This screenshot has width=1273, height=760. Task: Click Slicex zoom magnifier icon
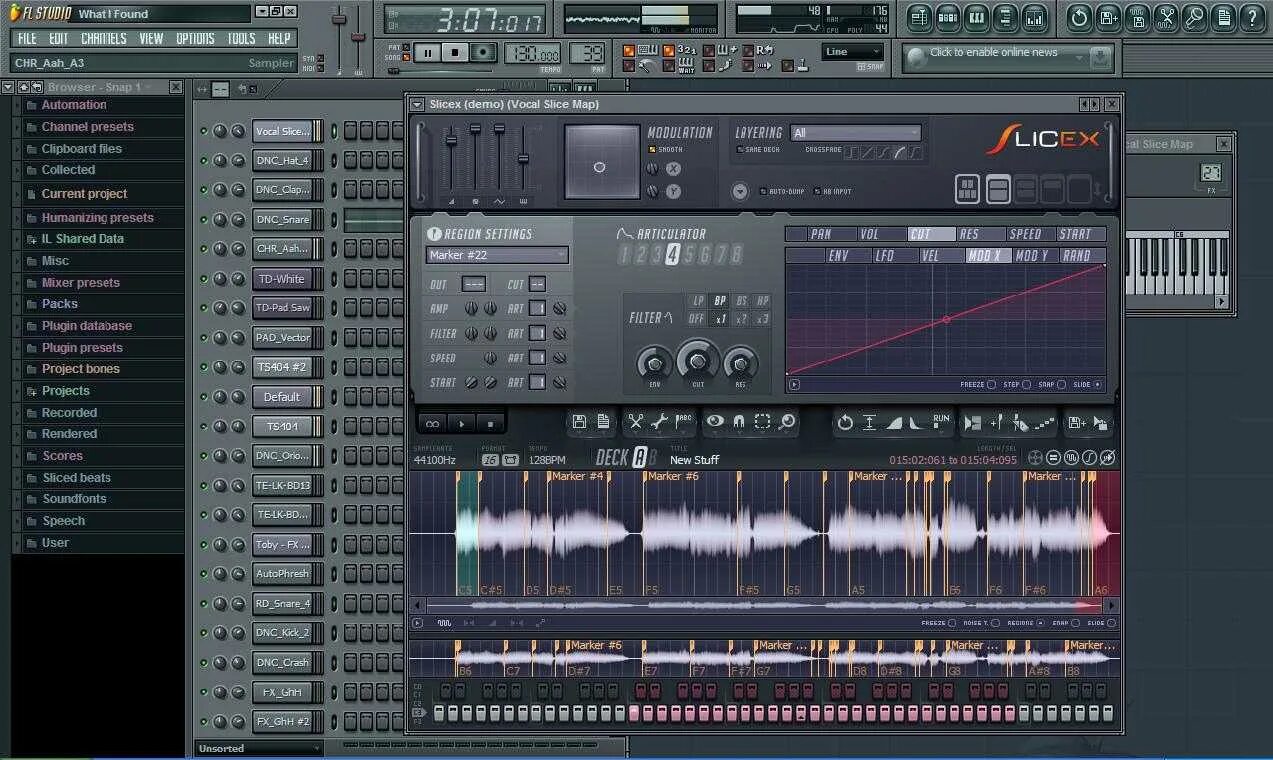coord(787,422)
